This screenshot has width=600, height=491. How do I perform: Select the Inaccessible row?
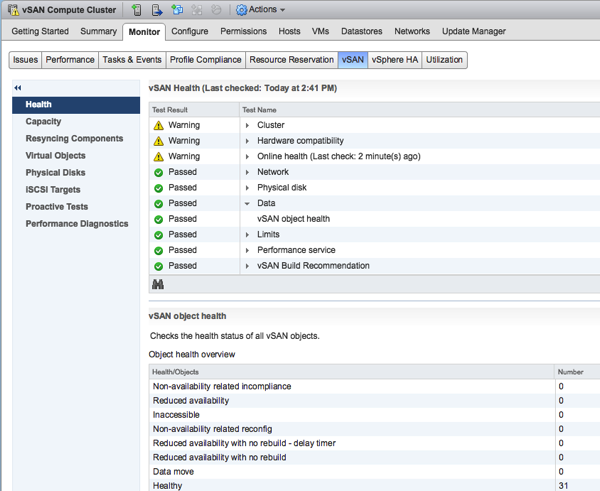pyautogui.click(x=375, y=415)
